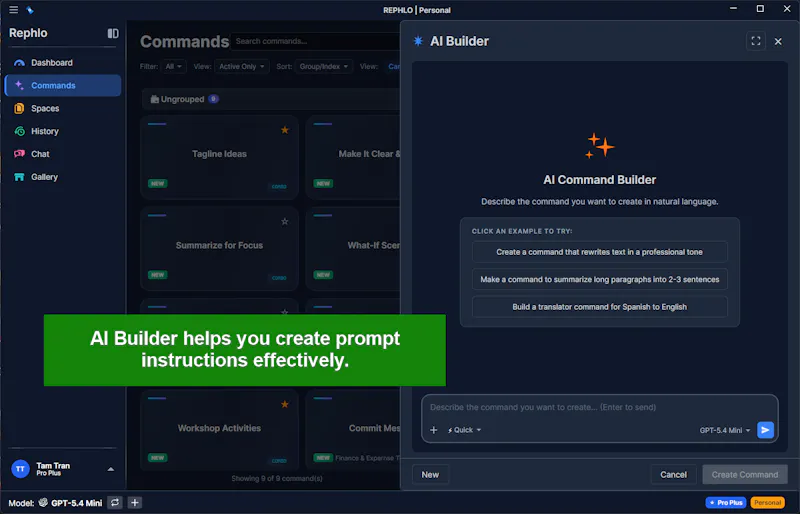
Task: Click the AI Command Builder heading text
Action: 599,180
